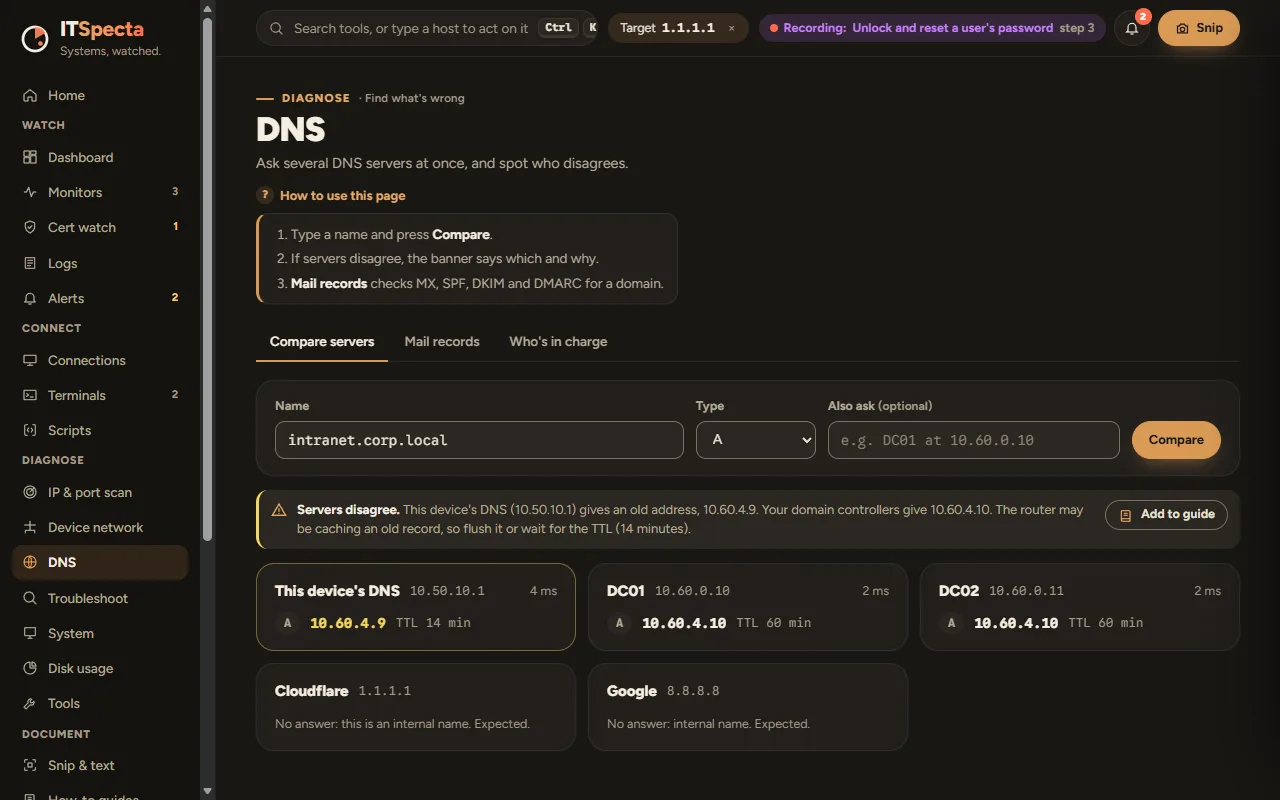
Task: Go to Monitors in sidebar
Action: point(100,193)
